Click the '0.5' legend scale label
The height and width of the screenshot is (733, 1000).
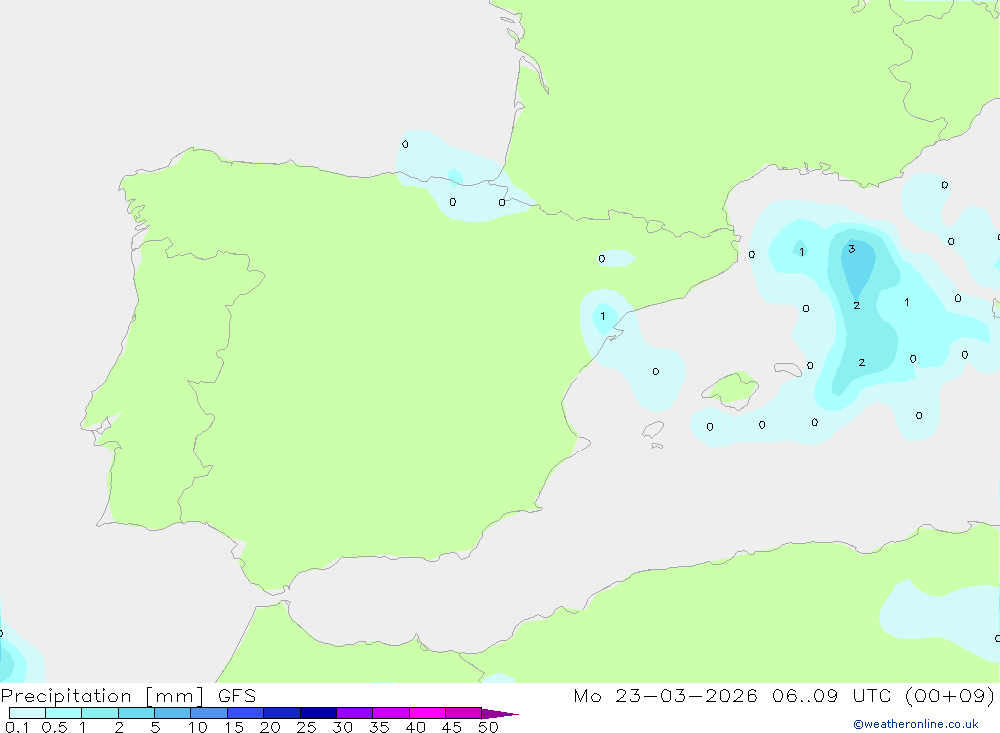54,727
